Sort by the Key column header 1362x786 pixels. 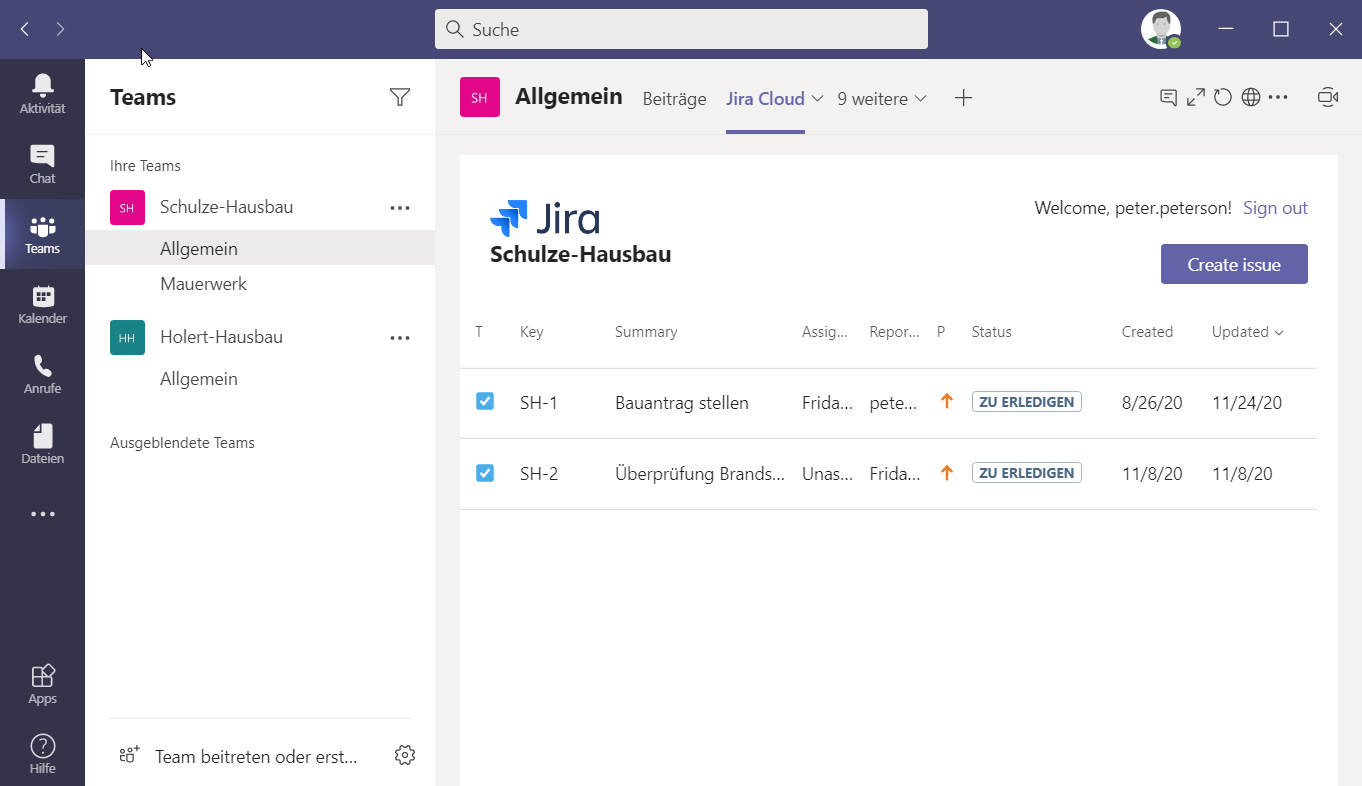(531, 332)
